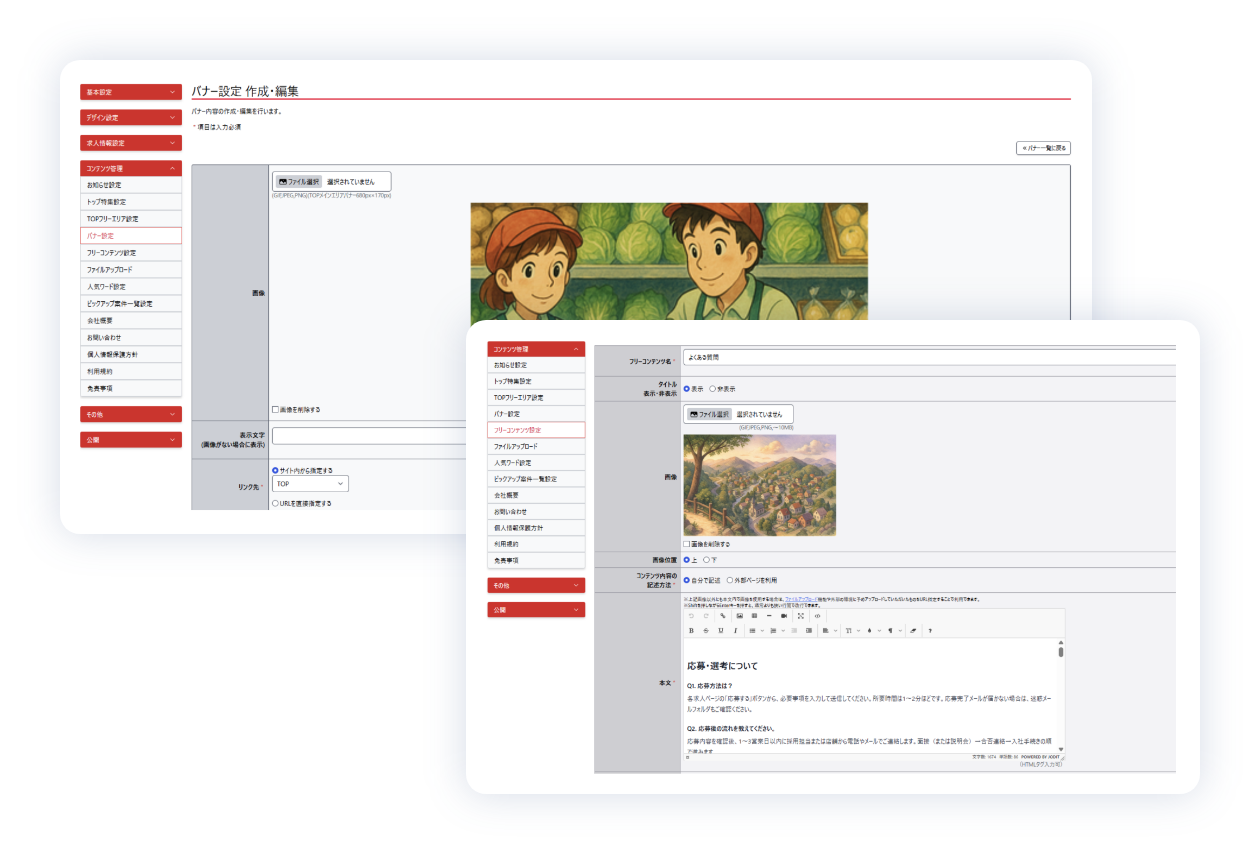Select the 下 radio button for image position

[x=706, y=560]
